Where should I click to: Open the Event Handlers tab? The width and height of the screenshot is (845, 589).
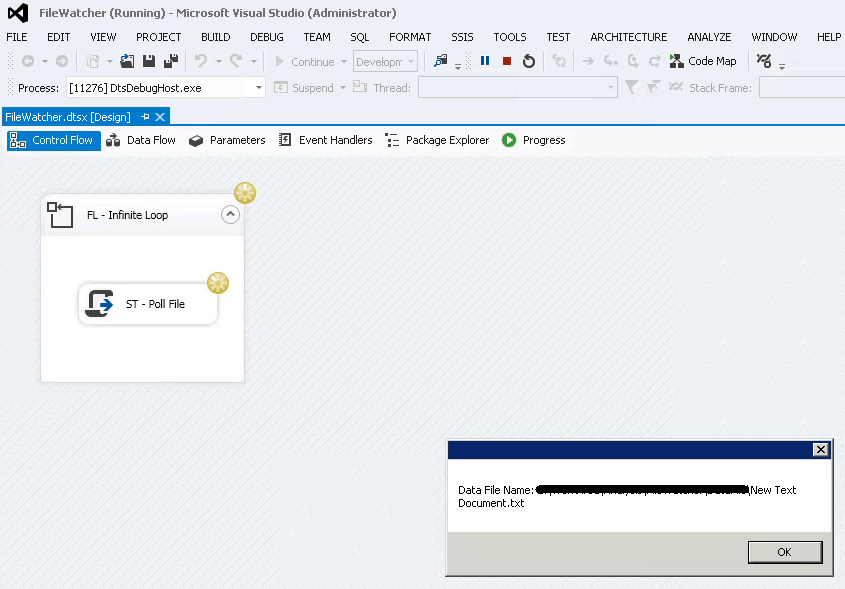click(325, 140)
